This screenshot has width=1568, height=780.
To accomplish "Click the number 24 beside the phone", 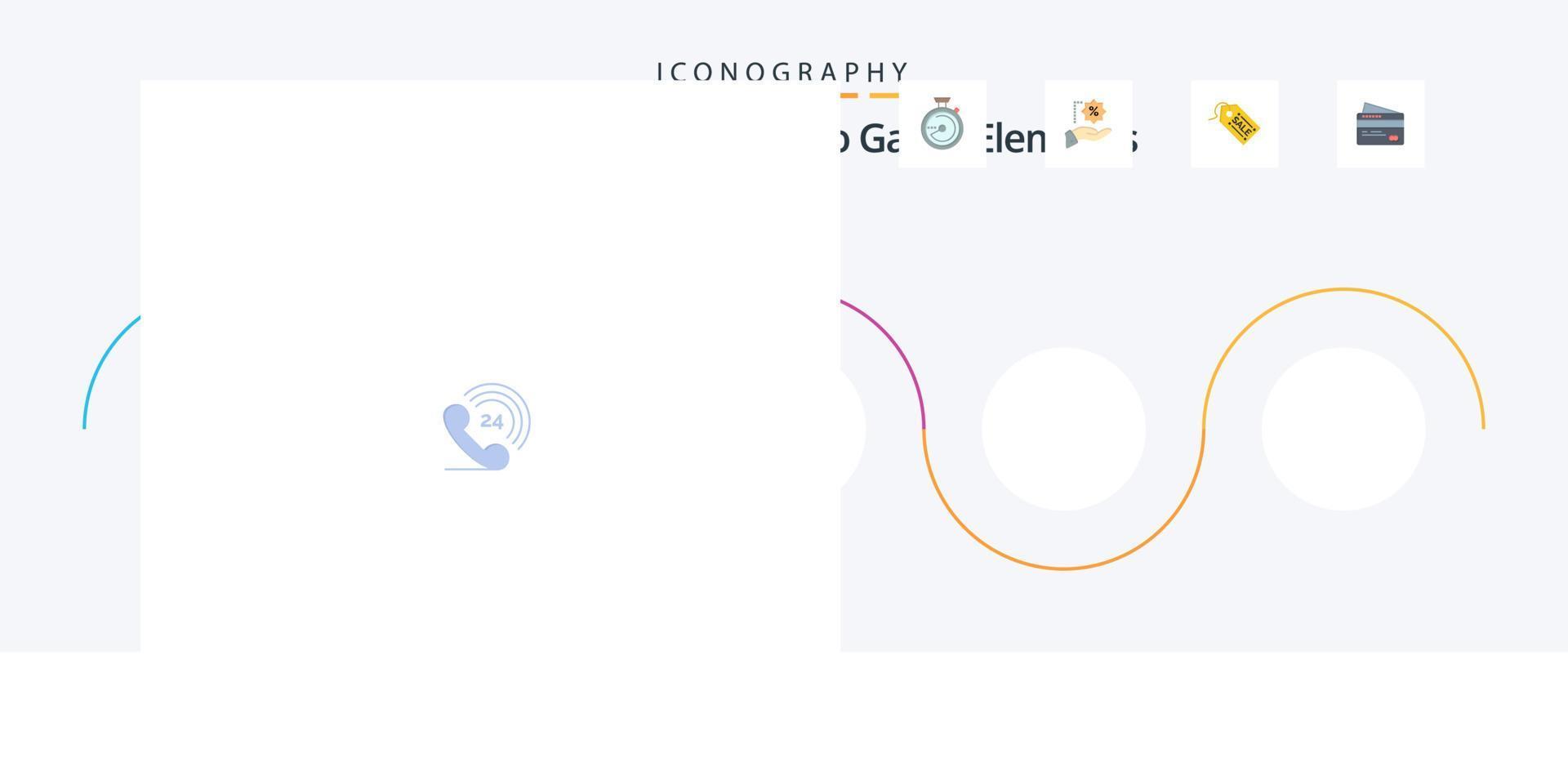I will click(x=492, y=421).
